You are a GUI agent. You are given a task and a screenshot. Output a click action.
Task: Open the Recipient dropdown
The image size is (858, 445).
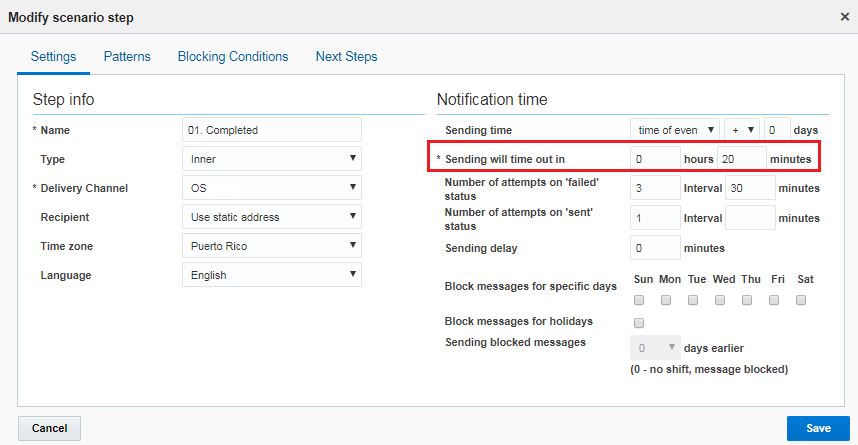tap(272, 217)
